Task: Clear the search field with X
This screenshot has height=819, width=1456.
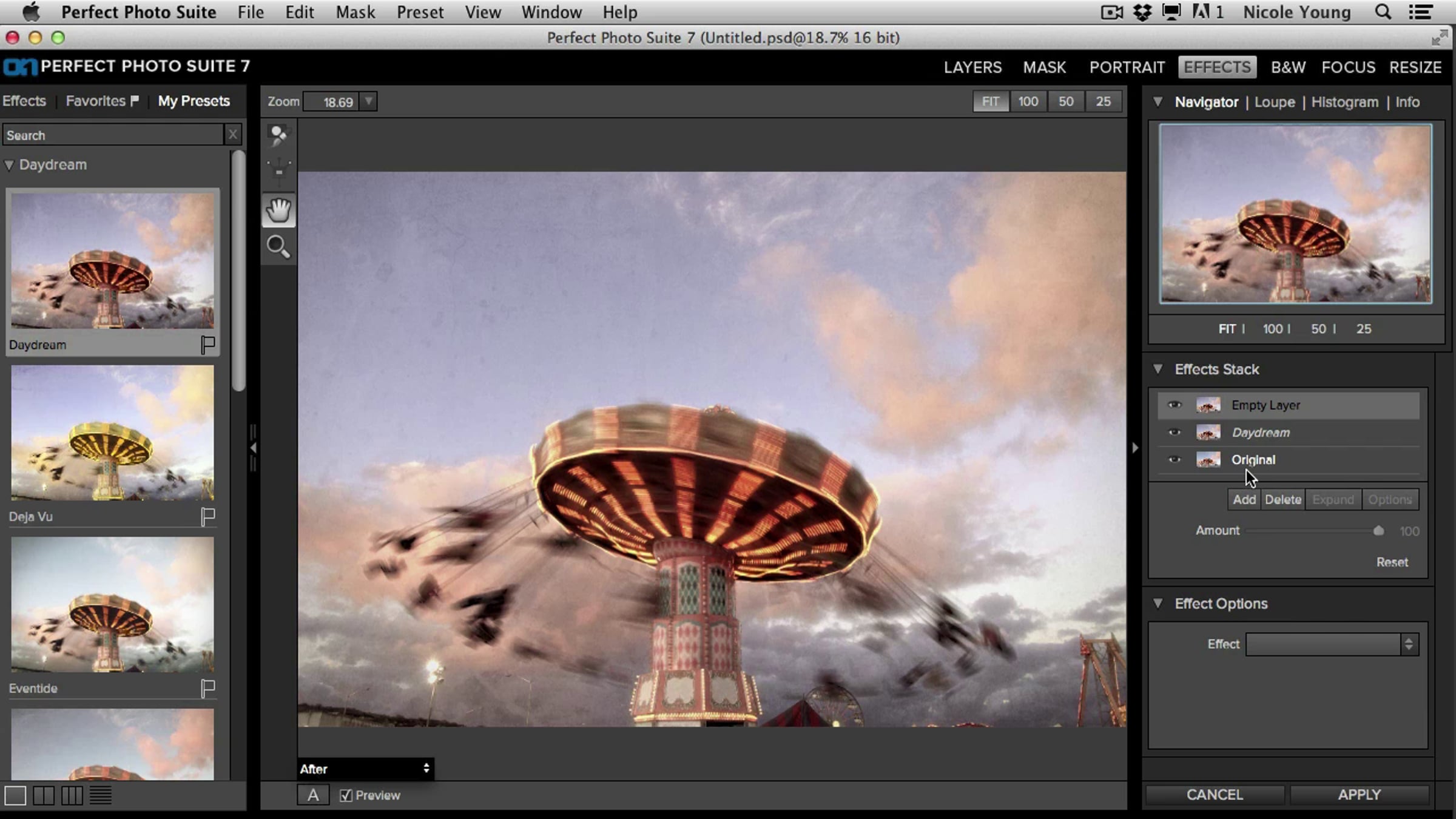Action: click(x=233, y=135)
